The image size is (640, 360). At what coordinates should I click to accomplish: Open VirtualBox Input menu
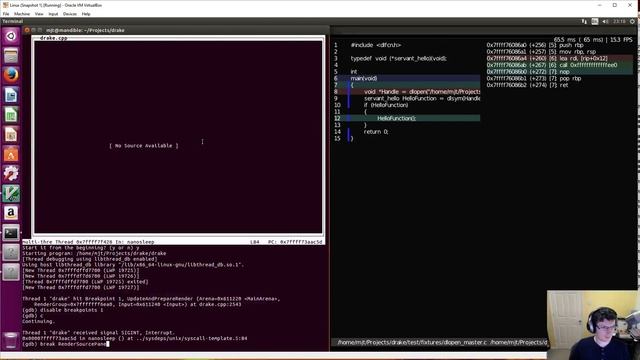53,14
